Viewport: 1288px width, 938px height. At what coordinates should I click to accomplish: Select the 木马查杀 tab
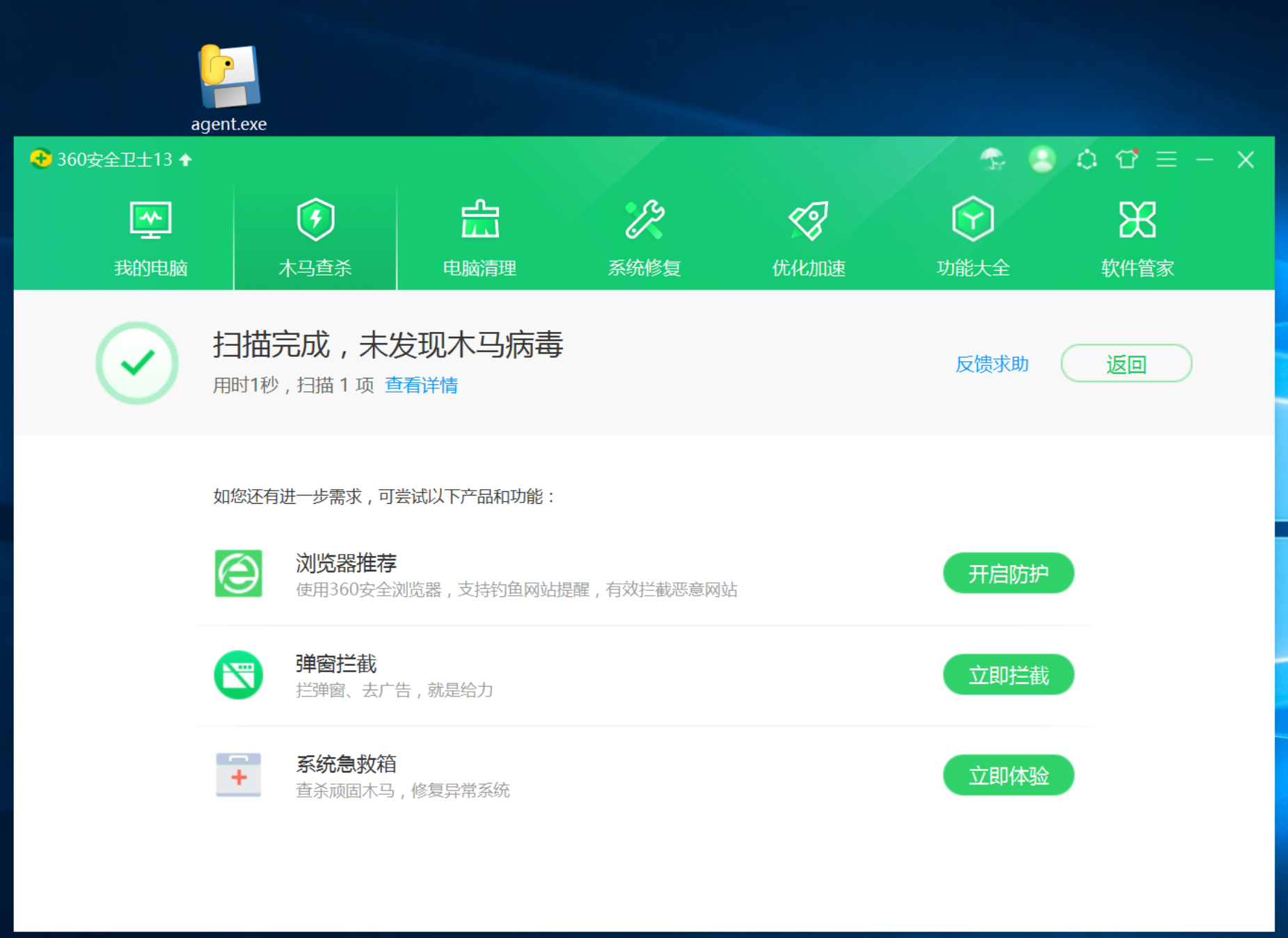[x=315, y=239]
